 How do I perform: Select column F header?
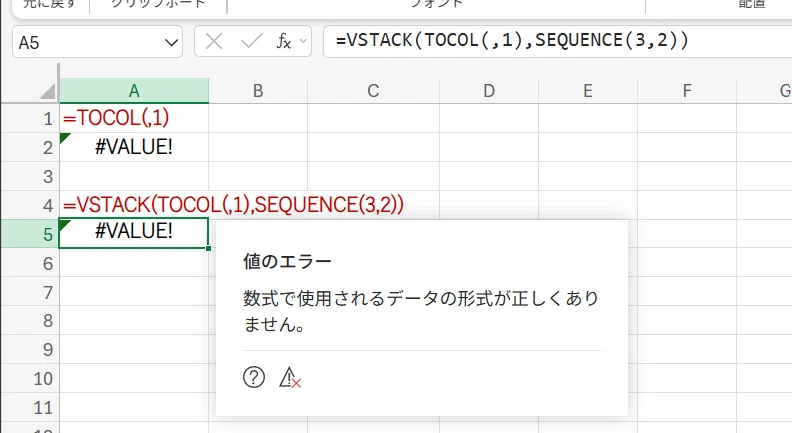pos(687,91)
